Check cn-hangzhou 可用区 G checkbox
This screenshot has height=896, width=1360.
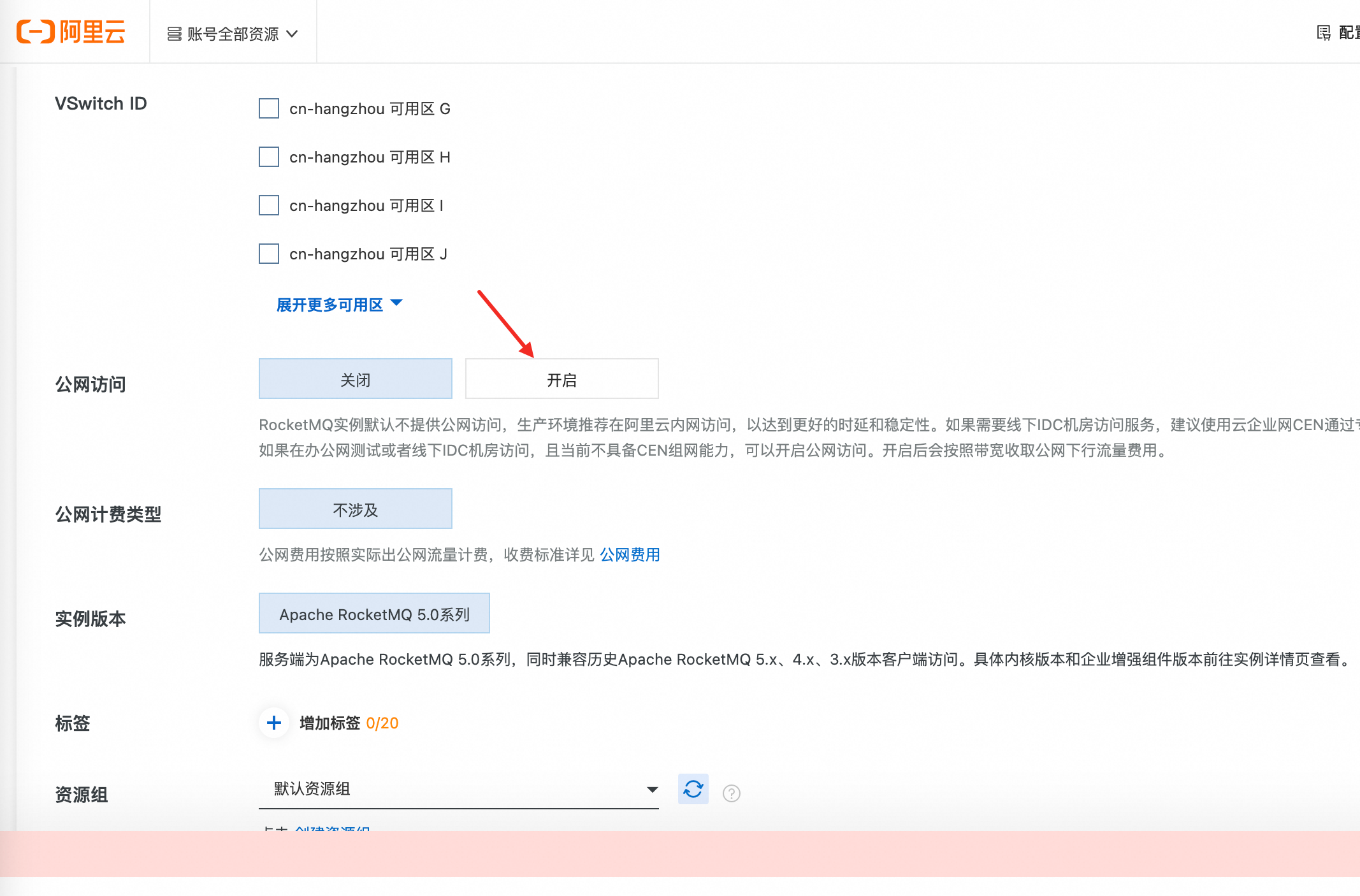click(269, 108)
